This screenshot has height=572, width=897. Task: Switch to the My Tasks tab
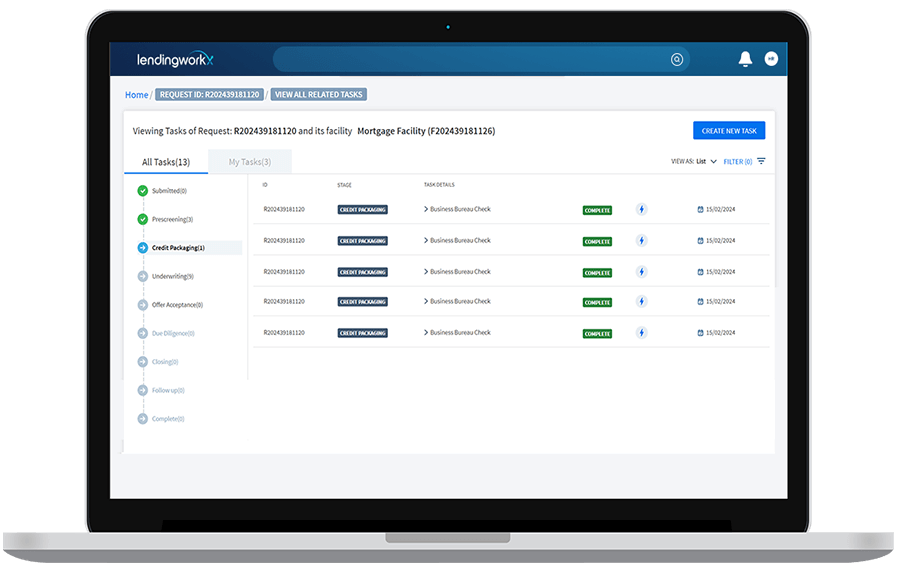coord(249,162)
